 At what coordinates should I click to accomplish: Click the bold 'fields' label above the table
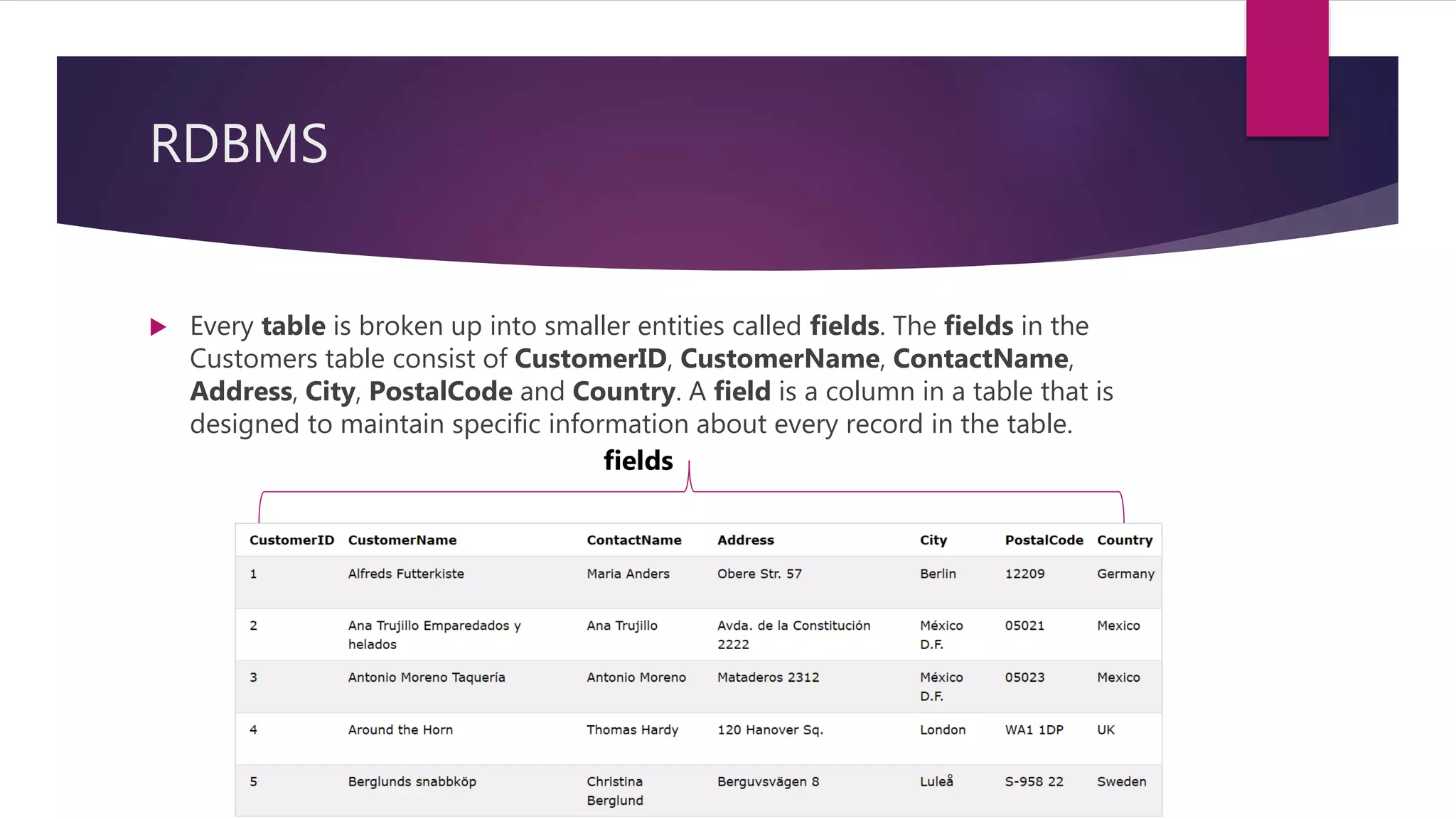point(638,461)
